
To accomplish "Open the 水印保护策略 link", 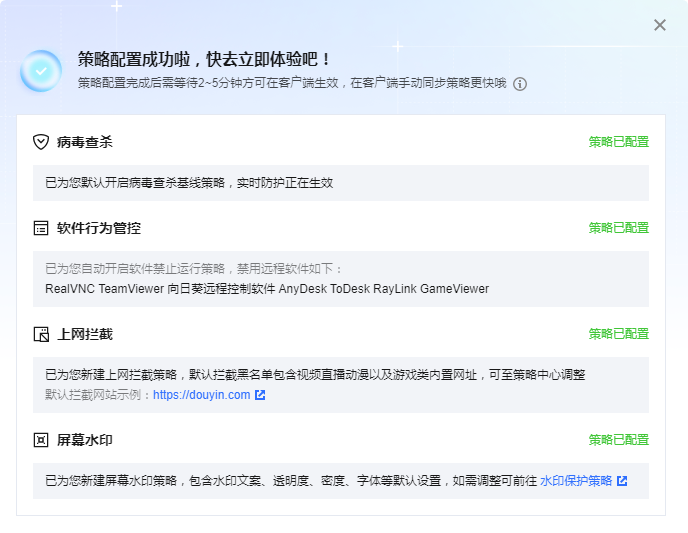I will coord(576,481).
